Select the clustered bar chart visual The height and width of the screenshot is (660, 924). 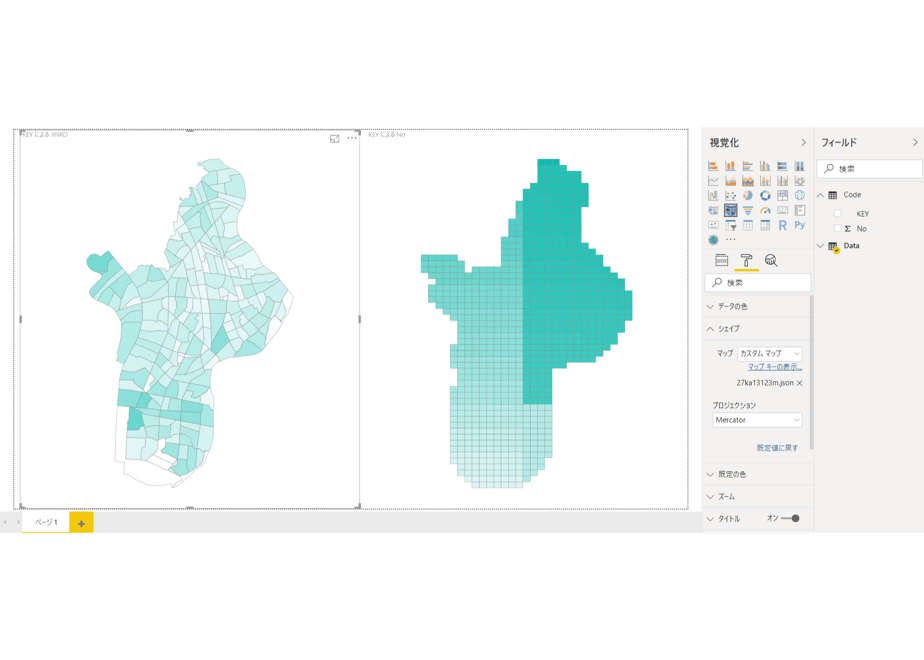pos(748,166)
